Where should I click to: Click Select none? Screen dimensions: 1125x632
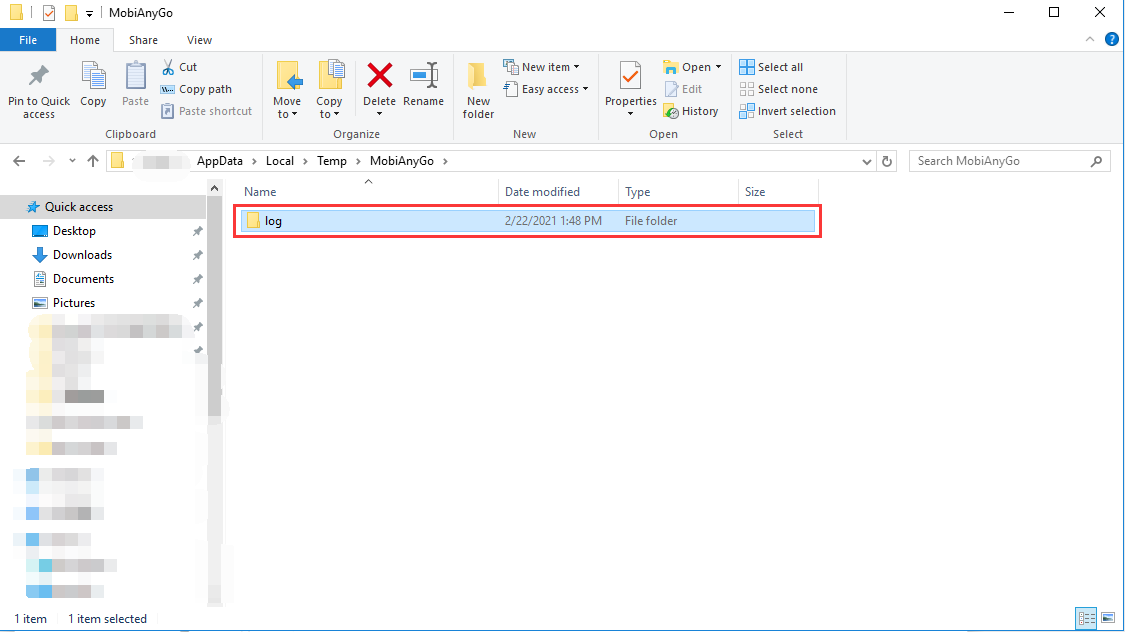point(778,89)
